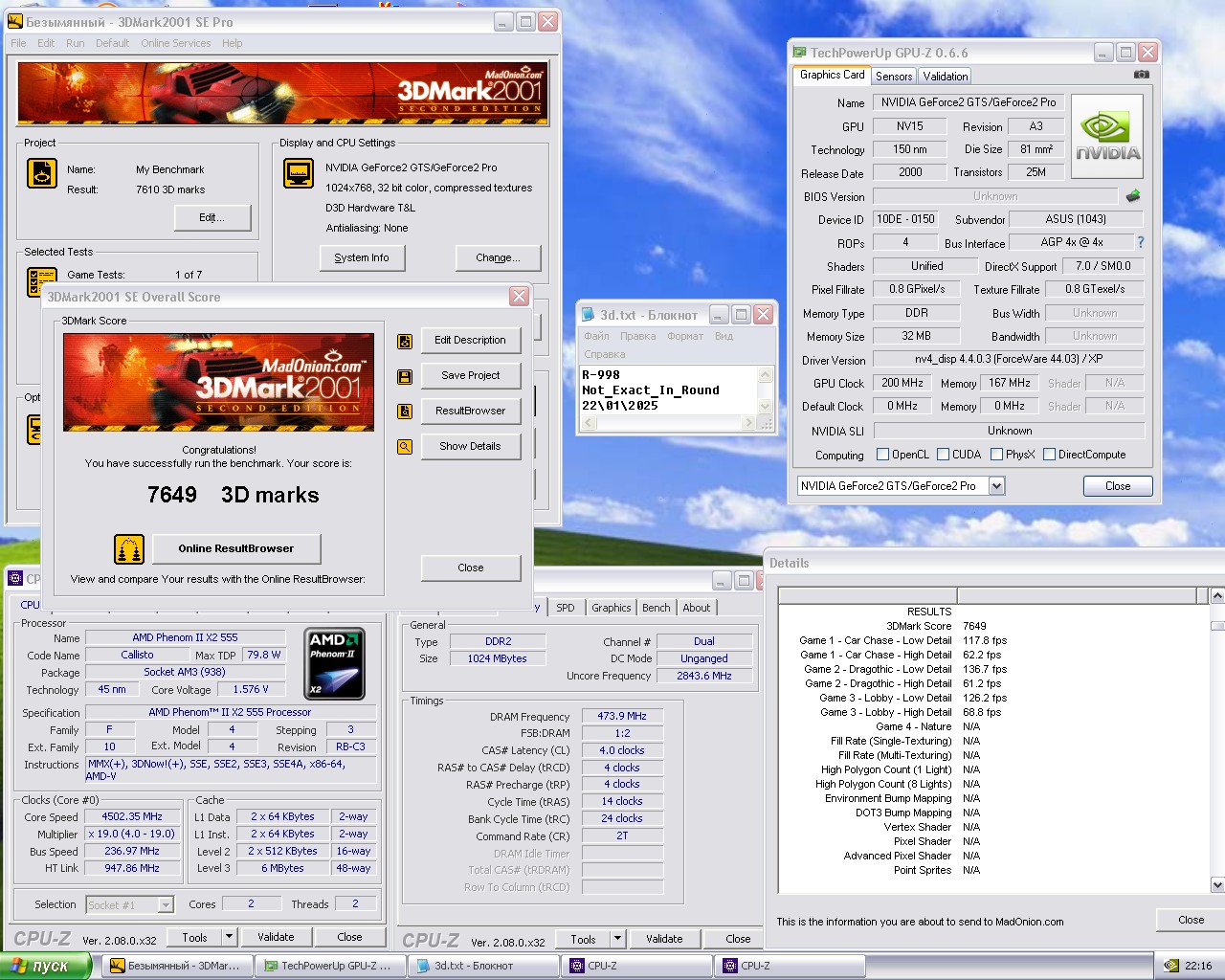Click the CPU tab in CPU-Z
Screen dimensions: 1225x980
point(30,605)
